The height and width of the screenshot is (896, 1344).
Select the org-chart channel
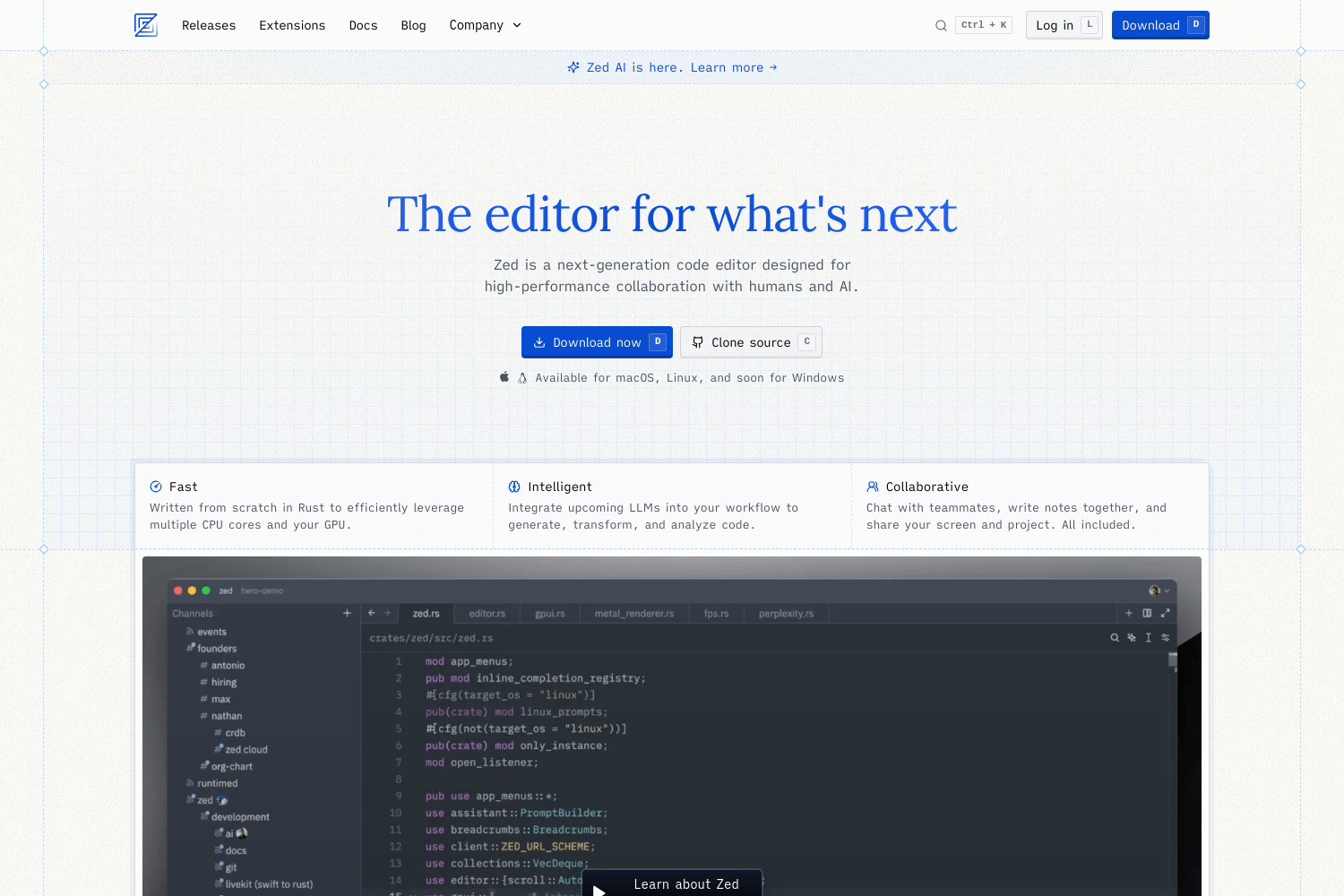(231, 767)
